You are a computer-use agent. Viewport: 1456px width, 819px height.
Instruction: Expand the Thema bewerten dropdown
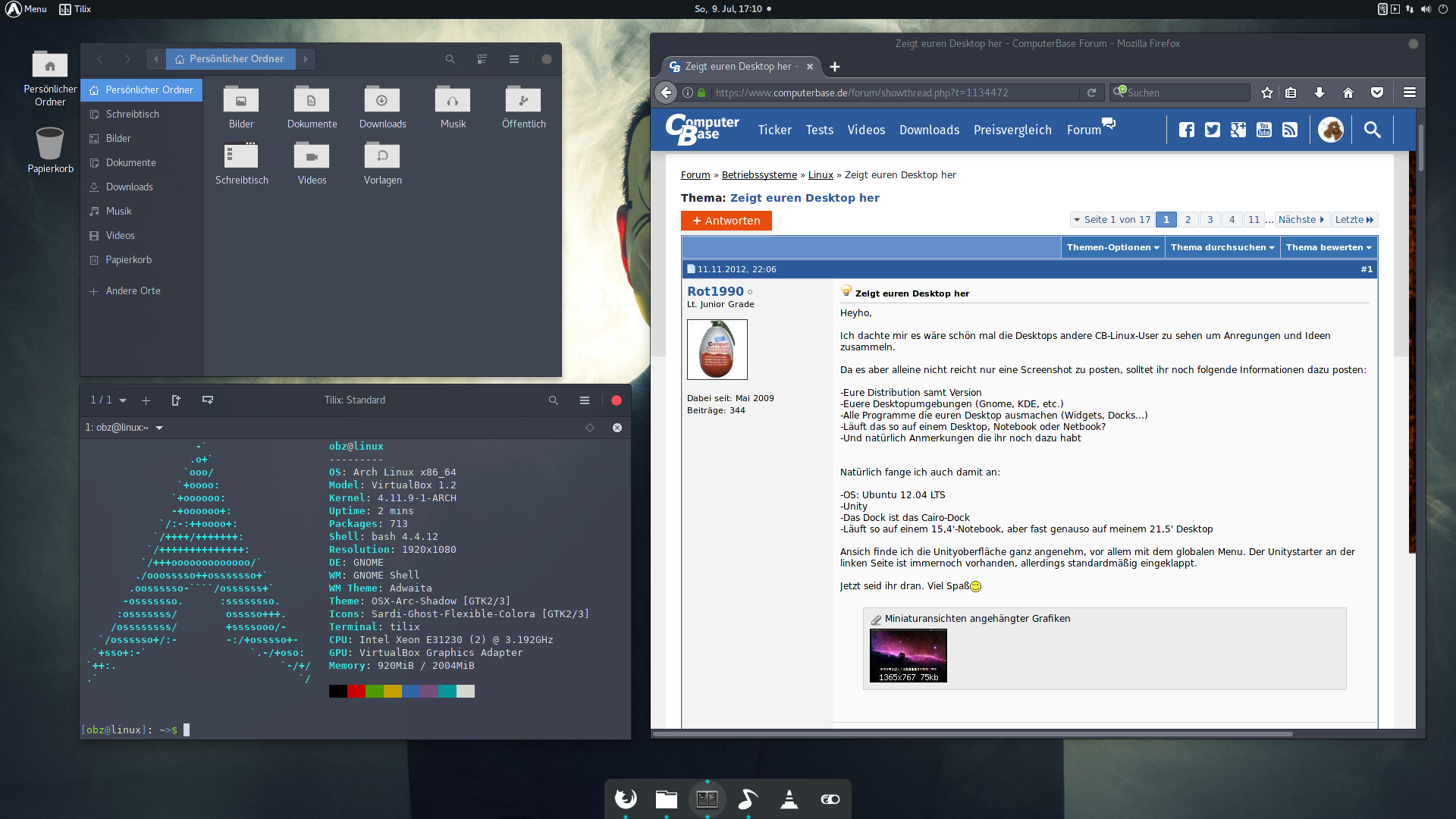[1329, 247]
